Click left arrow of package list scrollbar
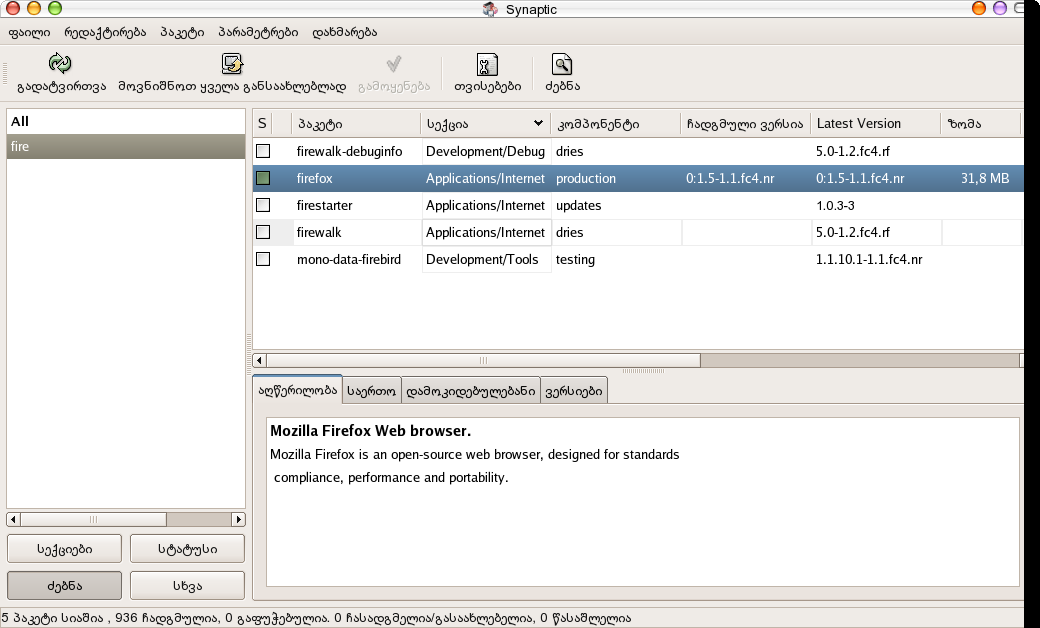This screenshot has width=1040, height=628. click(260, 360)
